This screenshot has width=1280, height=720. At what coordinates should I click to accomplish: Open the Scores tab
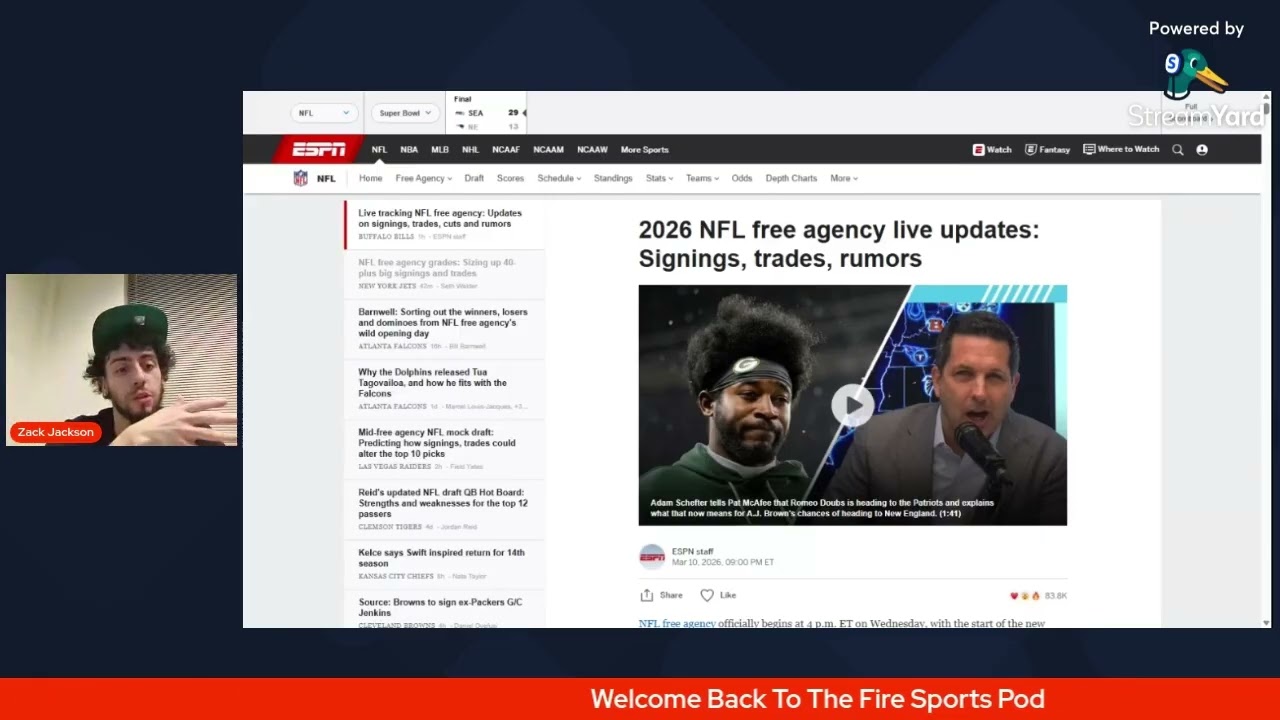510,179
